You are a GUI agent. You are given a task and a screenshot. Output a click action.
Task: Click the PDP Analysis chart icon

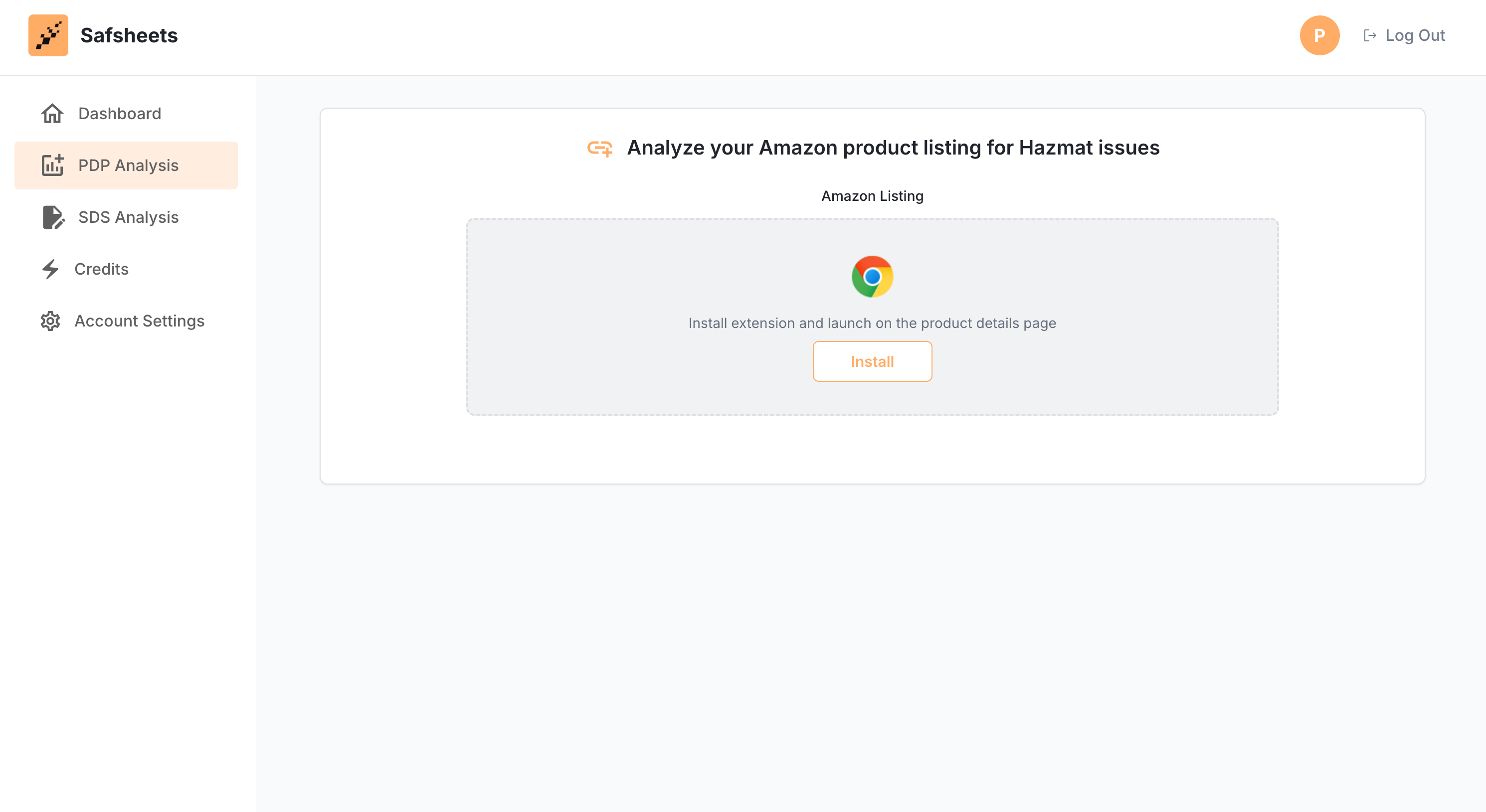click(52, 165)
